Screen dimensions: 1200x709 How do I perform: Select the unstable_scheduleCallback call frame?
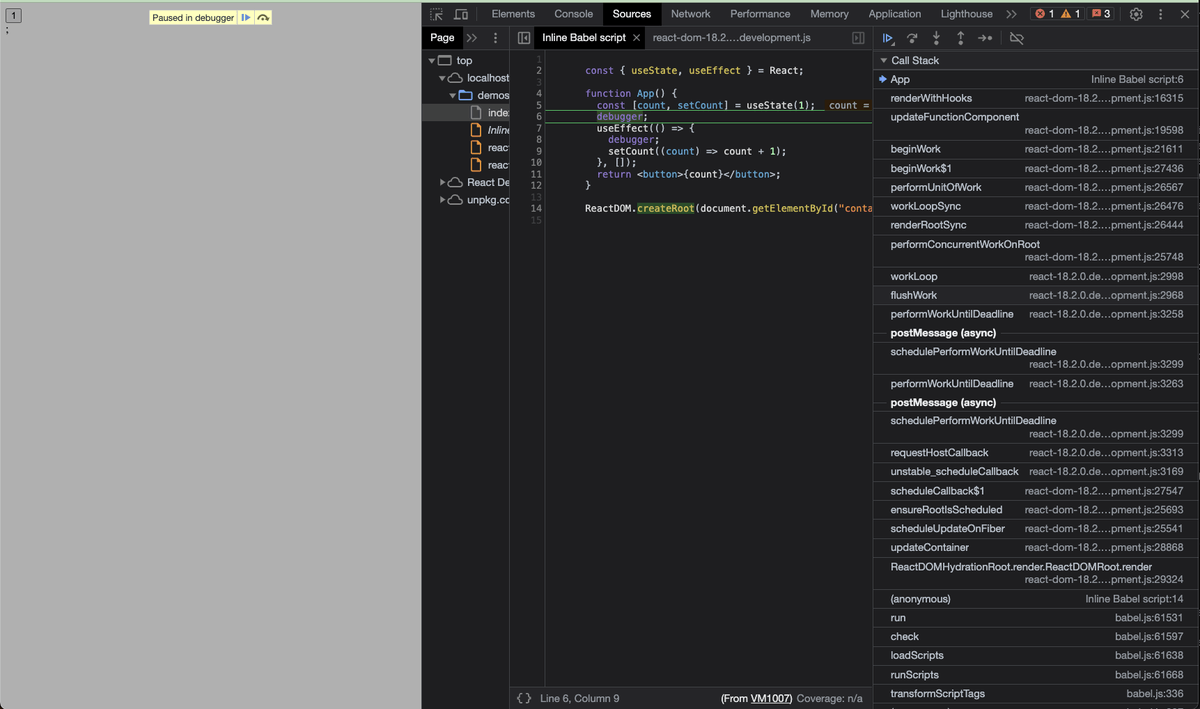tap(1036, 471)
